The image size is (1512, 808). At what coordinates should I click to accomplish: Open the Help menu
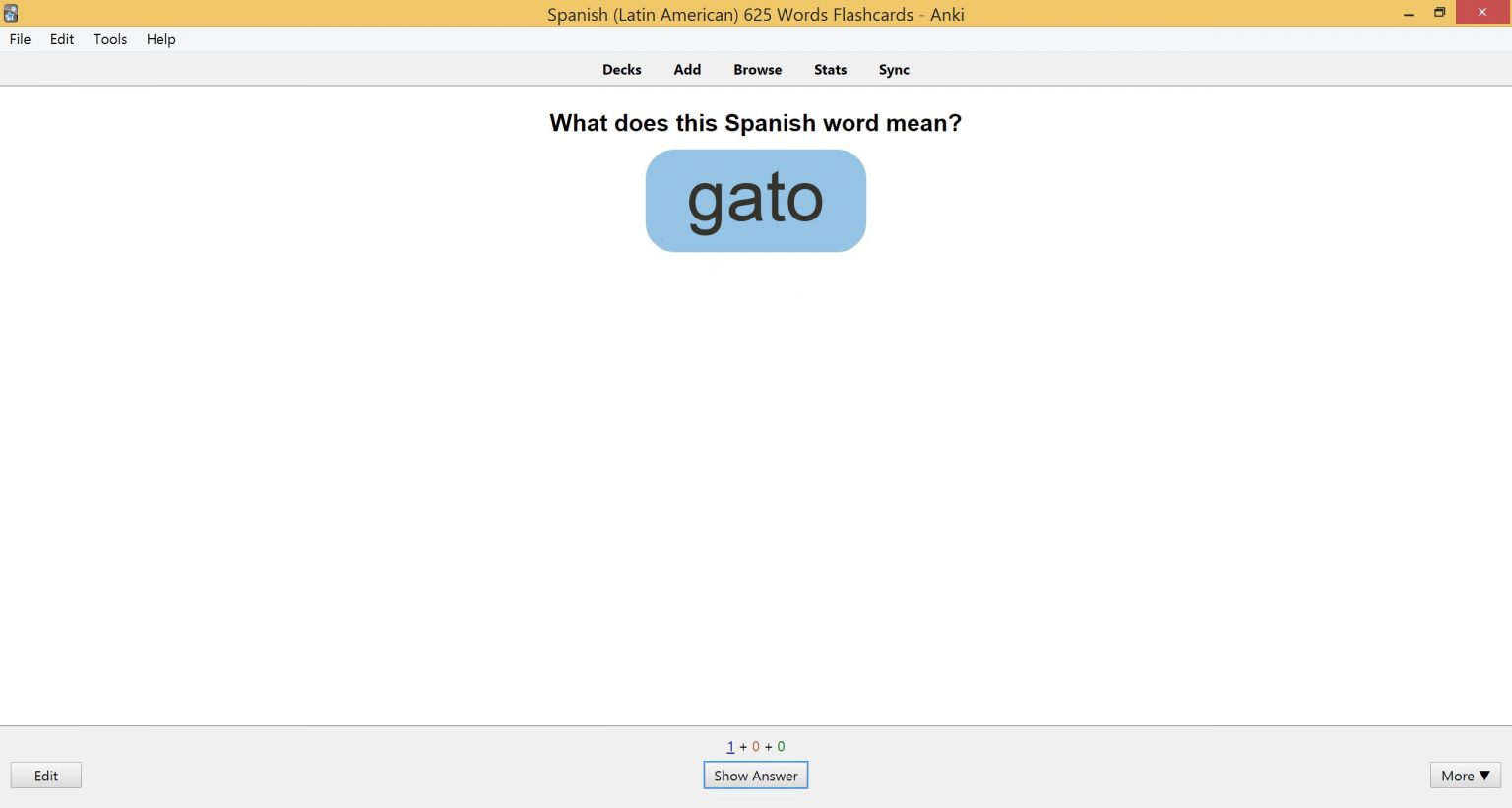coord(160,39)
